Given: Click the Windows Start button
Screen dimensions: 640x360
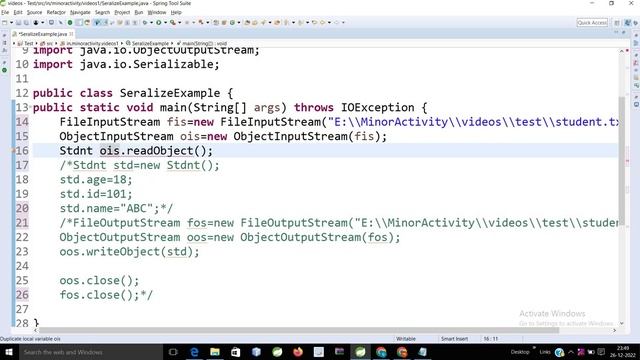Looking at the screenshot, I should 9,352.
